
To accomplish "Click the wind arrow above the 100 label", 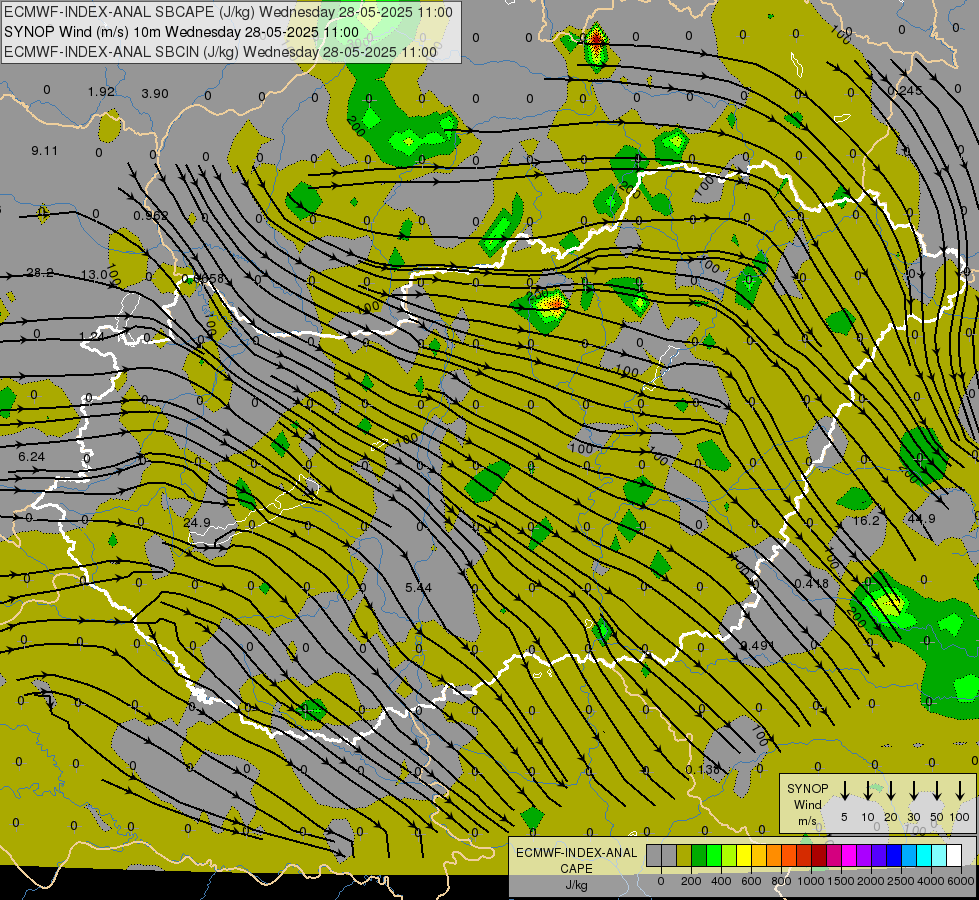I will point(960,790).
